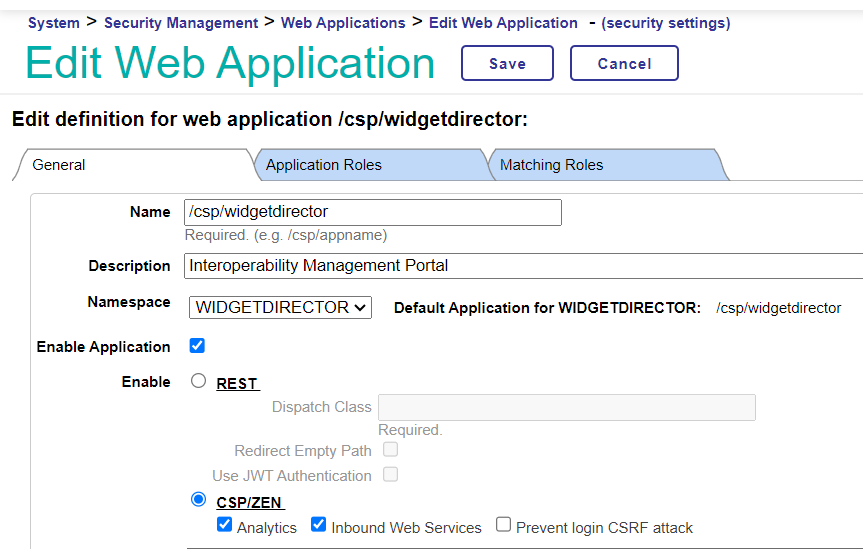Image resolution: width=863 pixels, height=549 pixels.
Task: Select the General tab
Action: click(59, 165)
